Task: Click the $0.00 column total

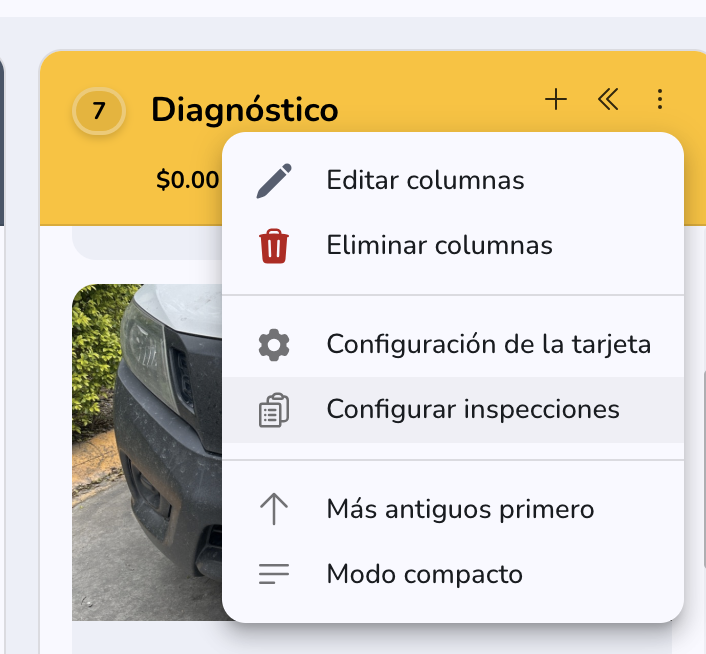Action: tap(187, 180)
